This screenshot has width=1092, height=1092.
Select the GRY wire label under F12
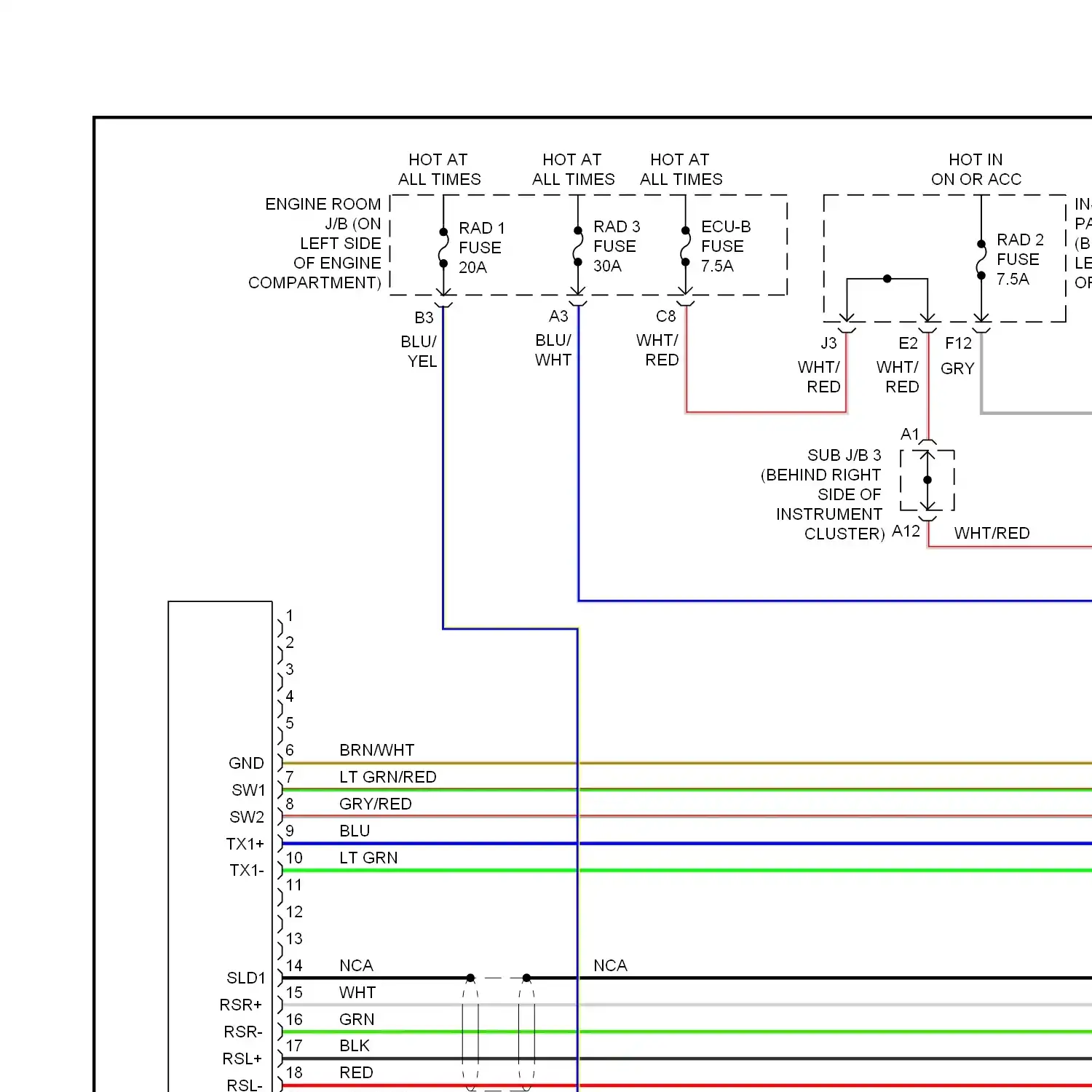(957, 368)
